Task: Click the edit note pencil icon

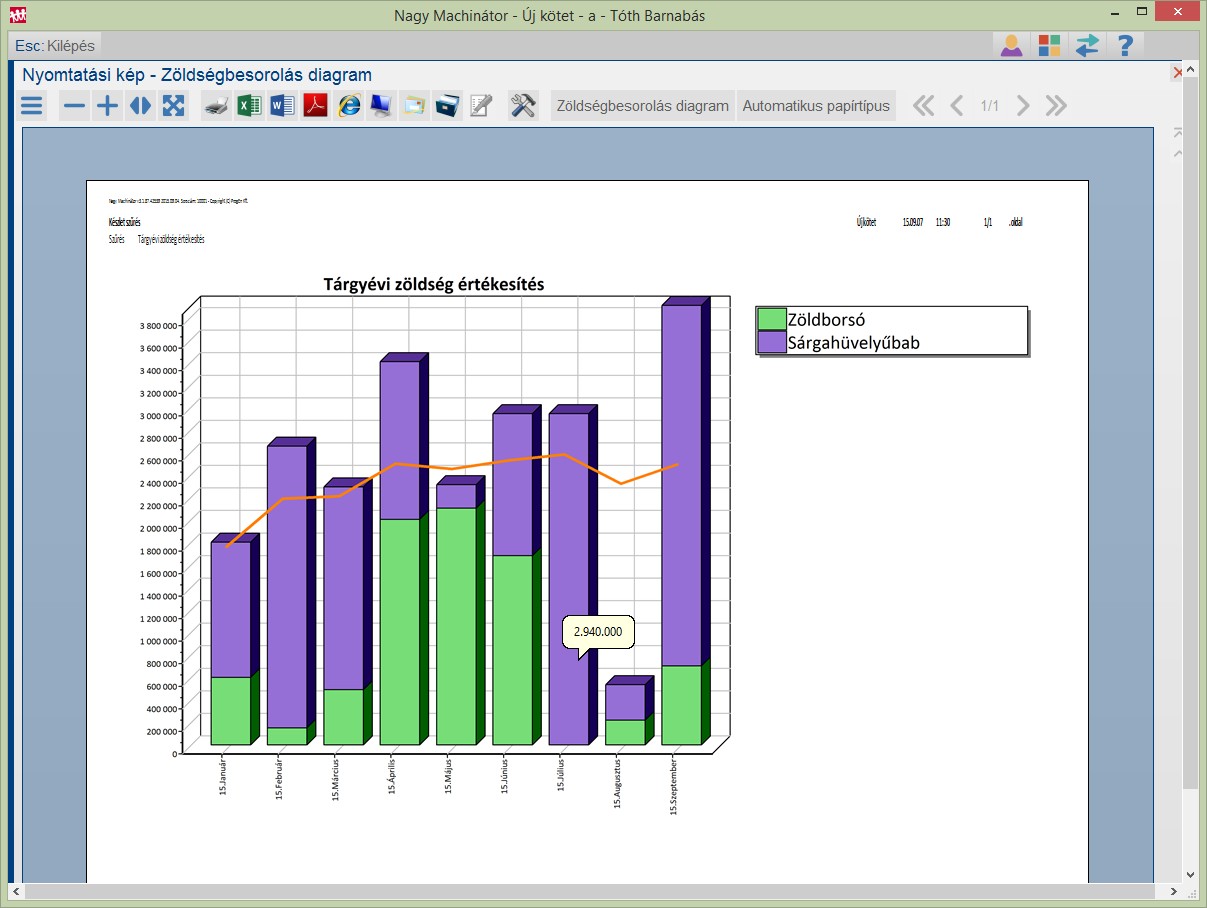Action: 481,106
